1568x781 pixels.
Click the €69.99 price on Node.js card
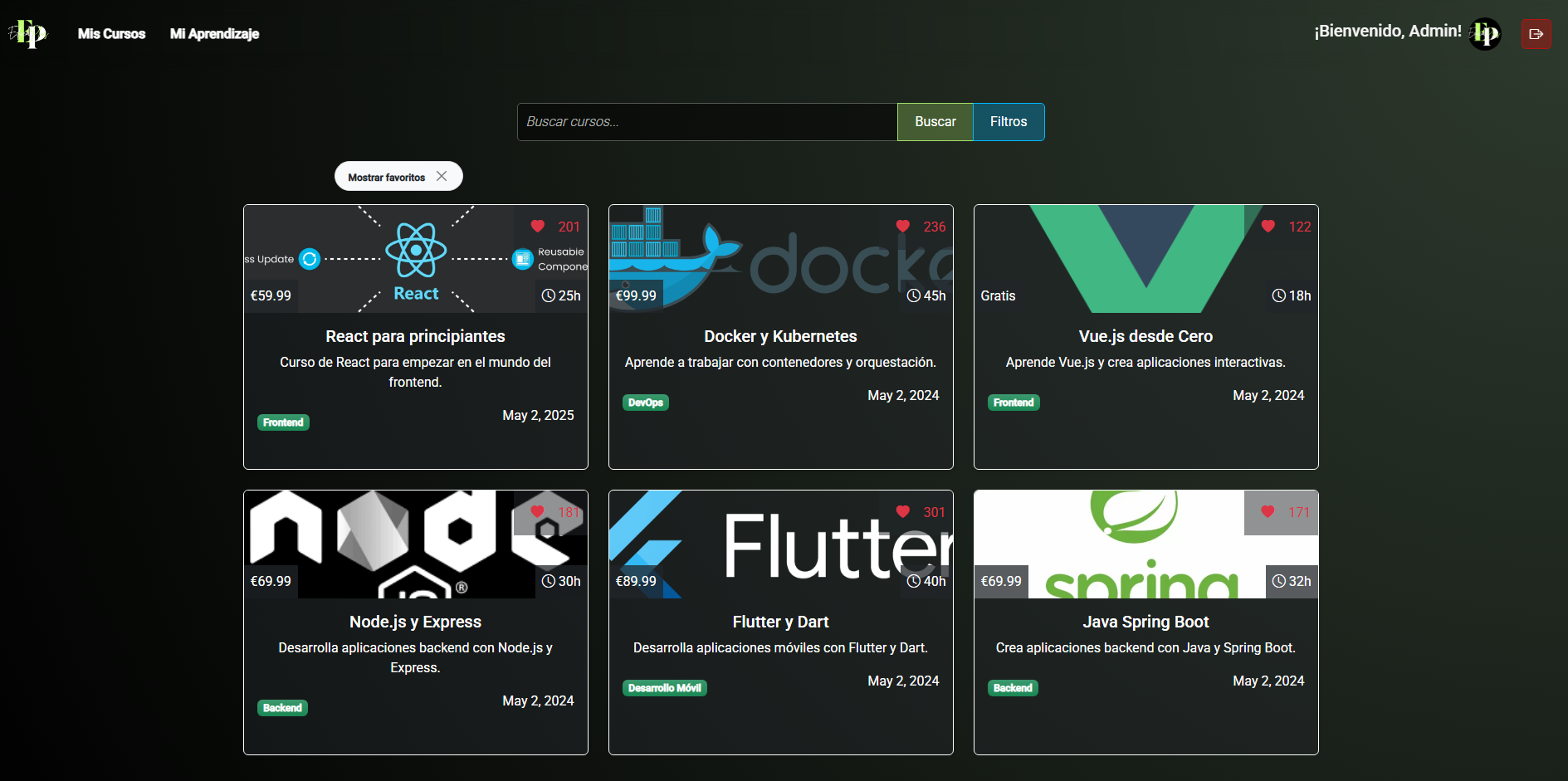pyautogui.click(x=271, y=581)
